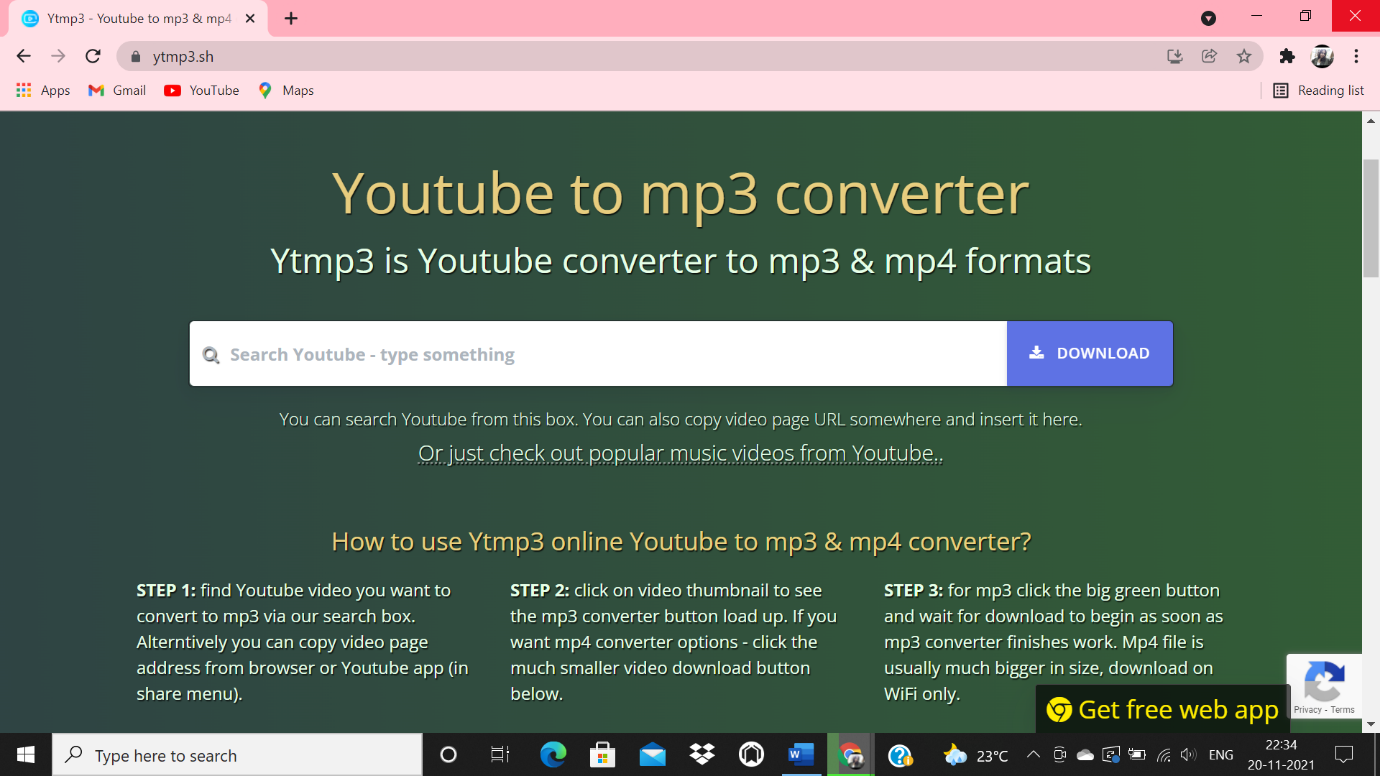Select the Ytmp3 browser tab

click(x=139, y=18)
